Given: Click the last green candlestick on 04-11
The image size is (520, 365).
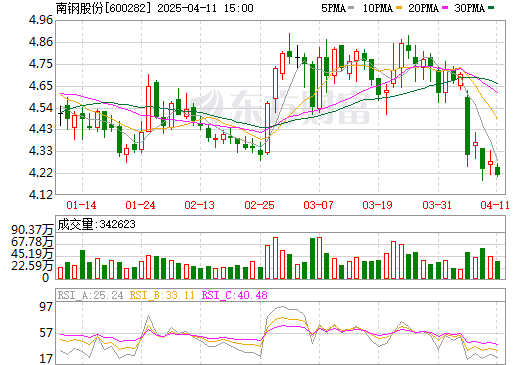Looking at the screenshot, I should click(497, 171).
